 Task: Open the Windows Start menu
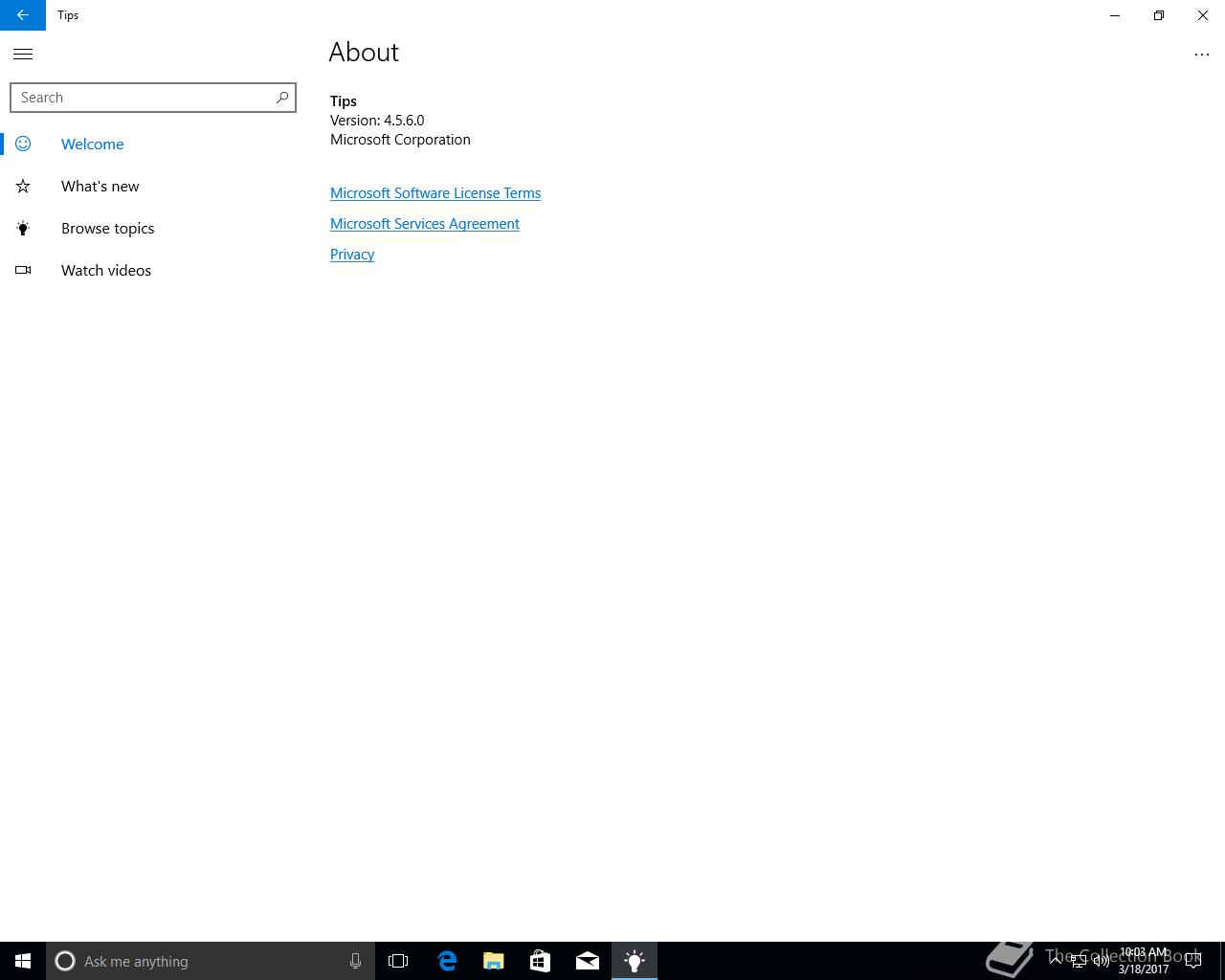click(23, 961)
